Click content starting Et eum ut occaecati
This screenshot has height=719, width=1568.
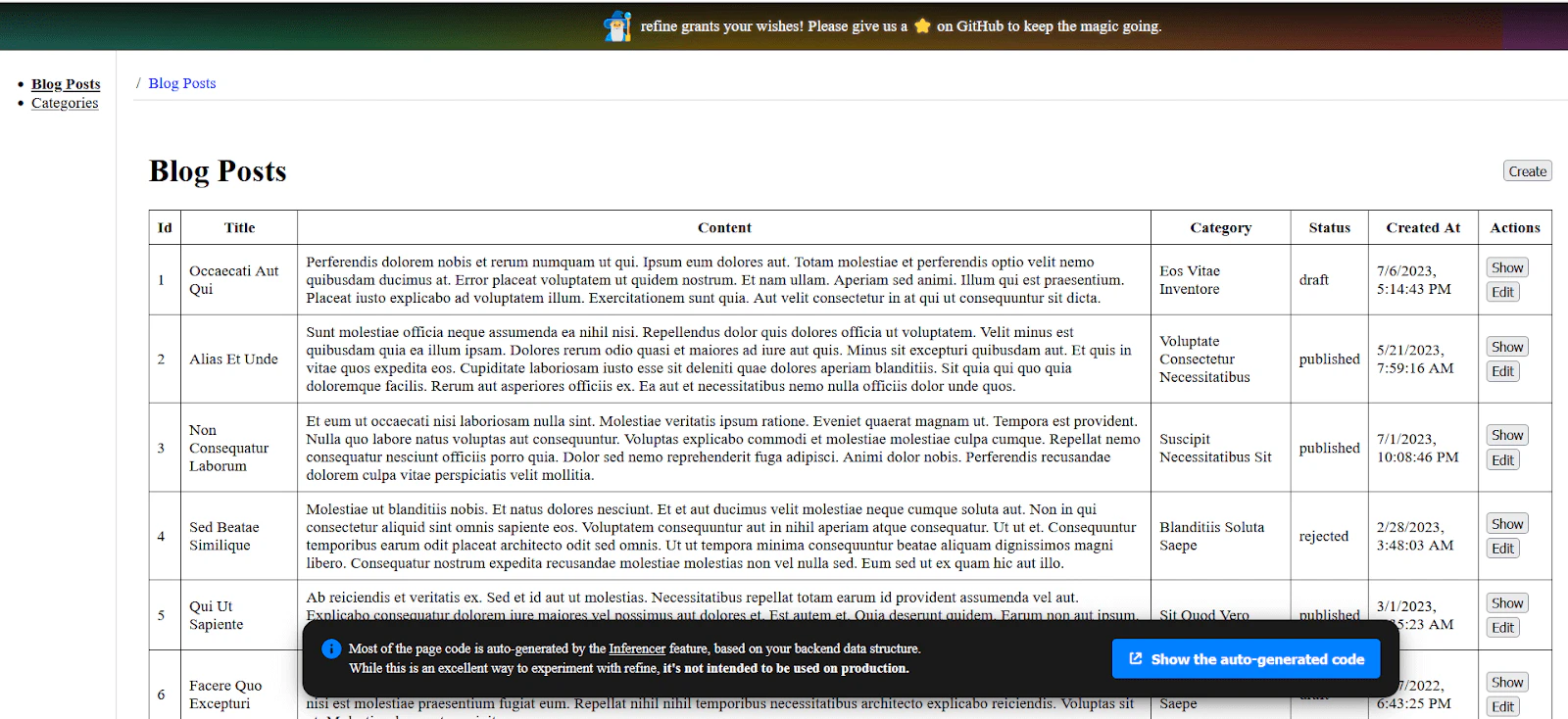(x=724, y=448)
